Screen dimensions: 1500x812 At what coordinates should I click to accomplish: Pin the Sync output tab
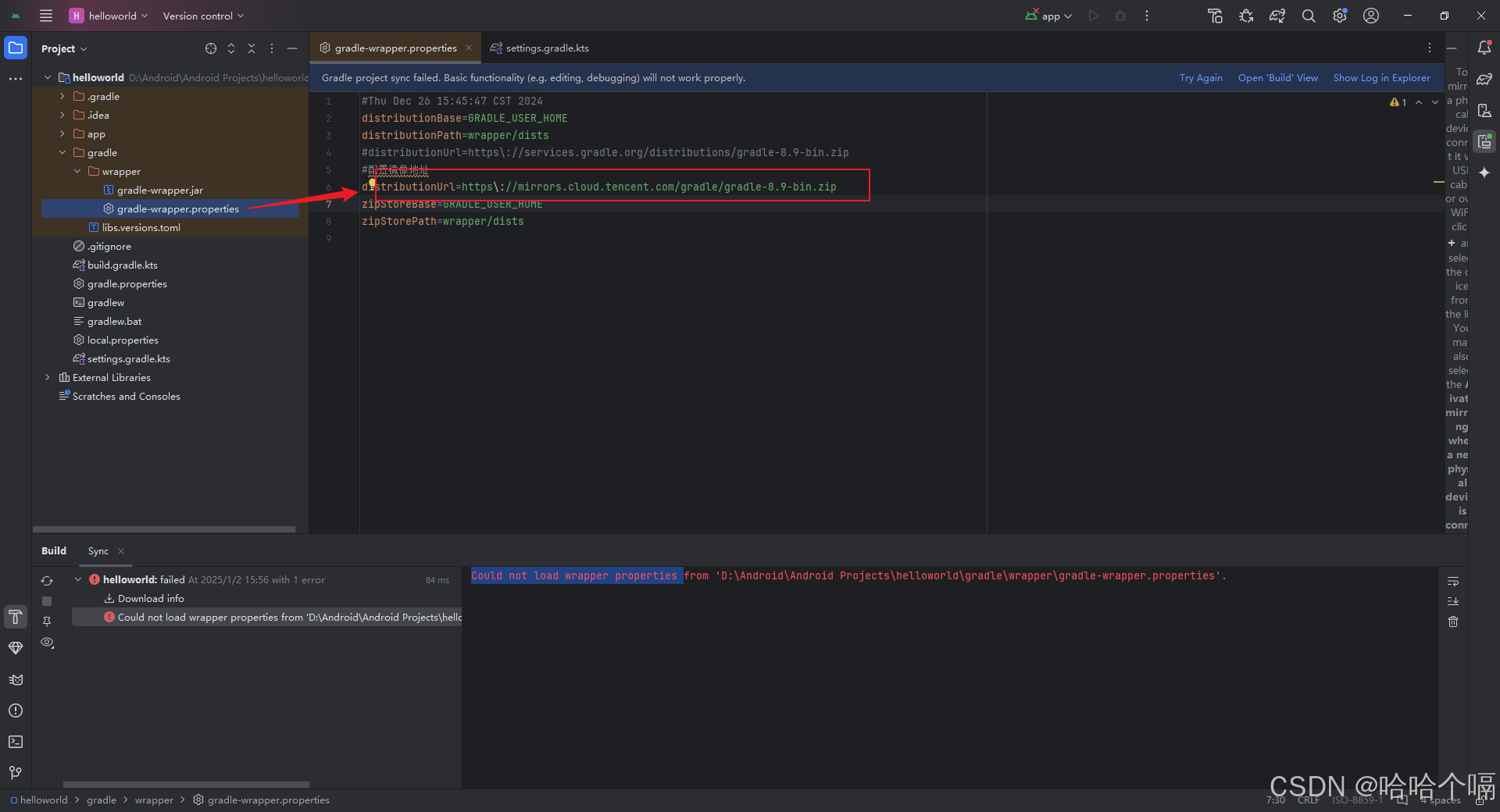(46, 621)
